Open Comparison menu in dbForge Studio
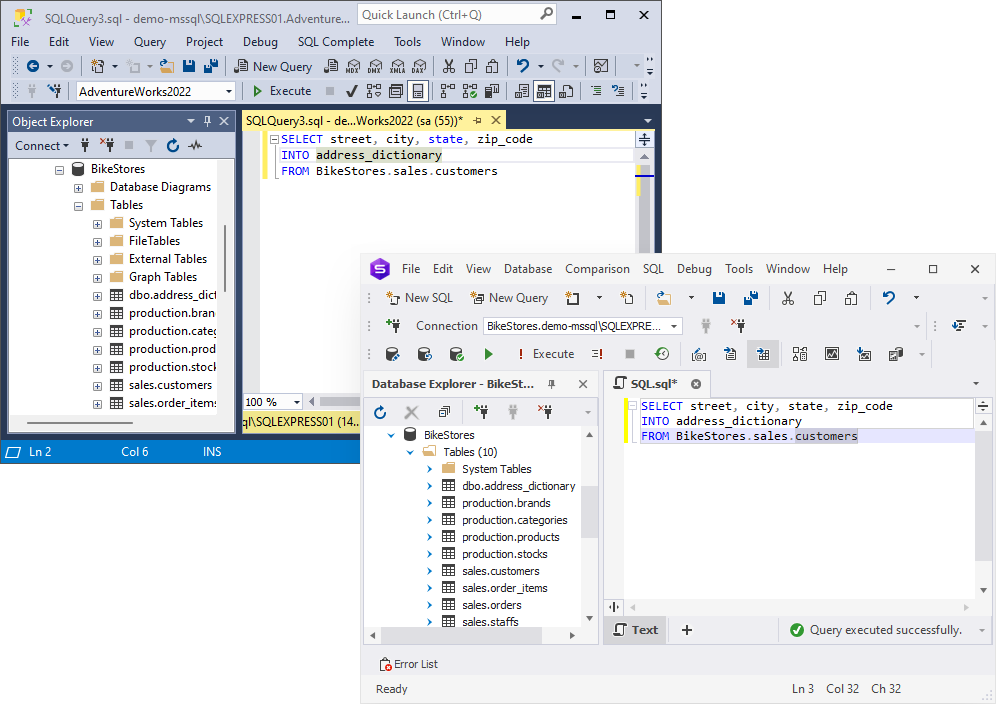The height and width of the screenshot is (704, 996). click(x=597, y=269)
